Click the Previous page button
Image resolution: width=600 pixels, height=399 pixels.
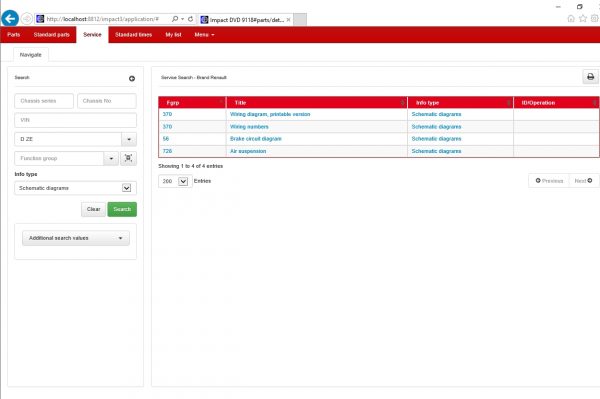(549, 181)
